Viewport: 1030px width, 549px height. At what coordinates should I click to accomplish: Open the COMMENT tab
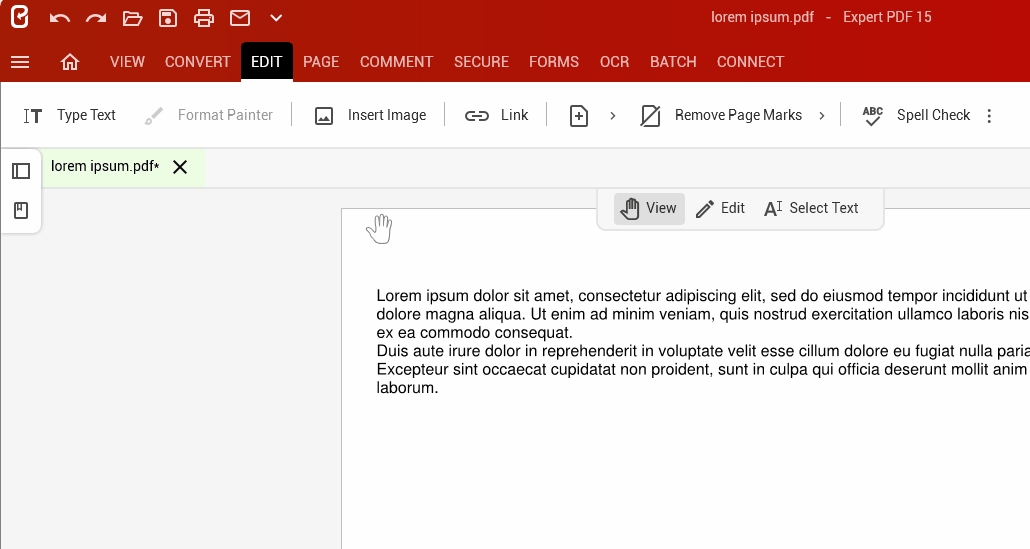coord(396,62)
